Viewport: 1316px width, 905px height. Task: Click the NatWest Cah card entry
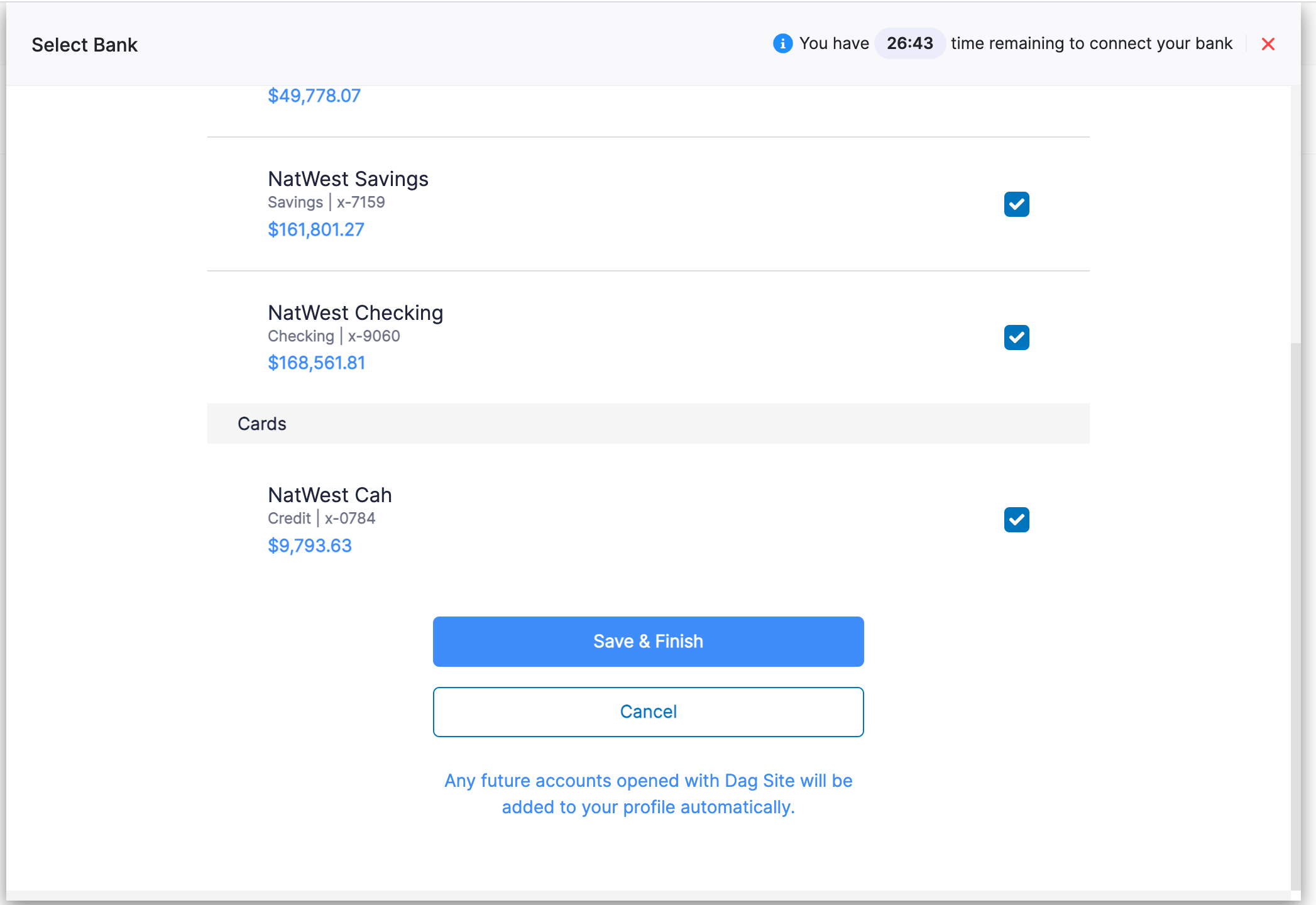coord(330,495)
